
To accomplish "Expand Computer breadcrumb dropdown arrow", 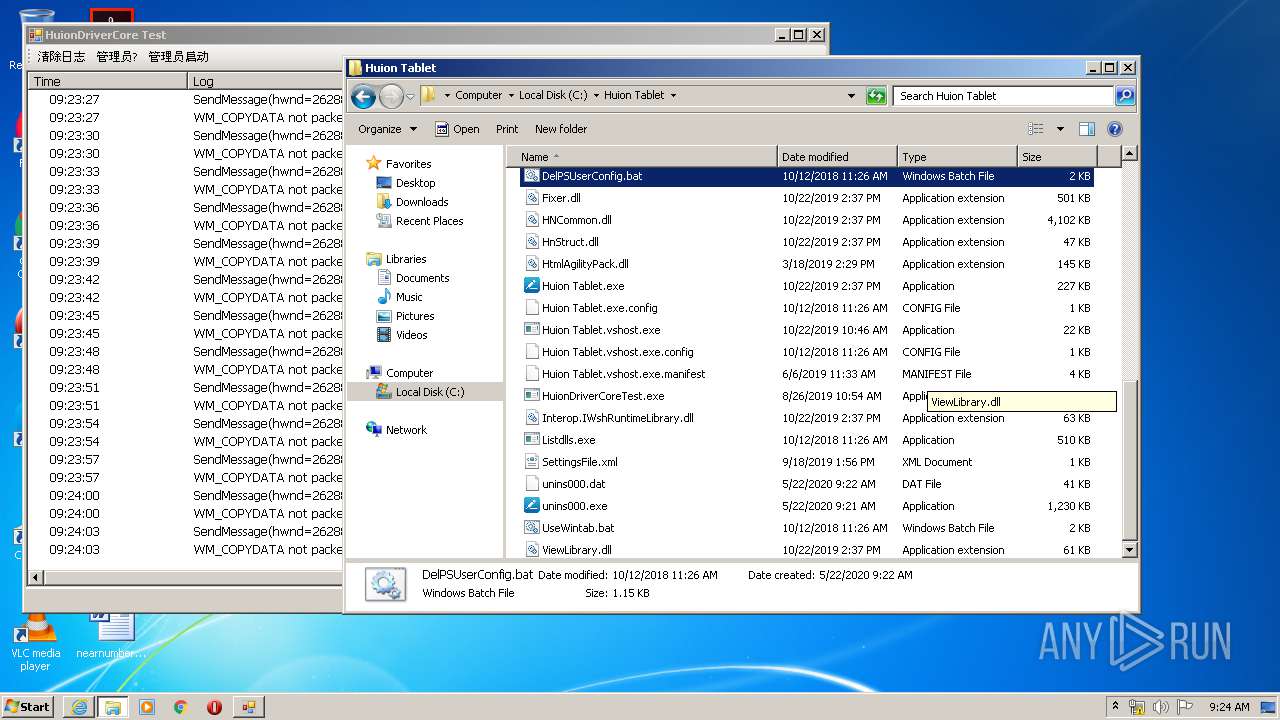I will point(512,96).
